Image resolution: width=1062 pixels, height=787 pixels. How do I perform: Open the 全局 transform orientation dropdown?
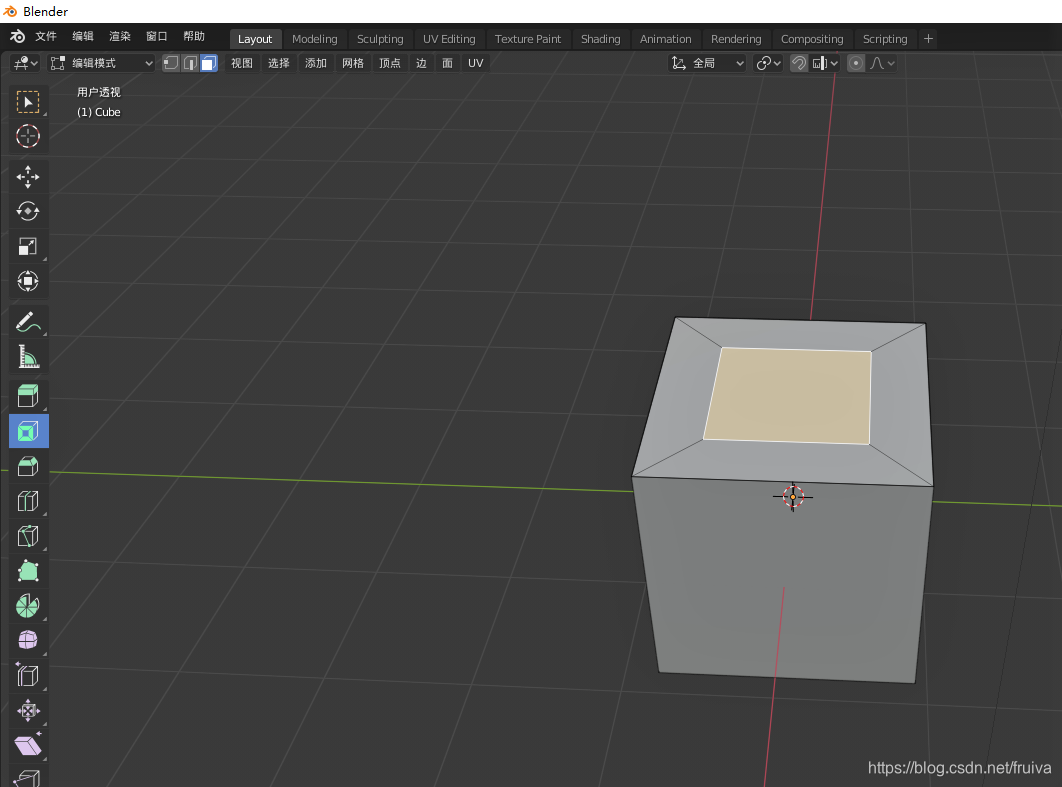(x=707, y=63)
